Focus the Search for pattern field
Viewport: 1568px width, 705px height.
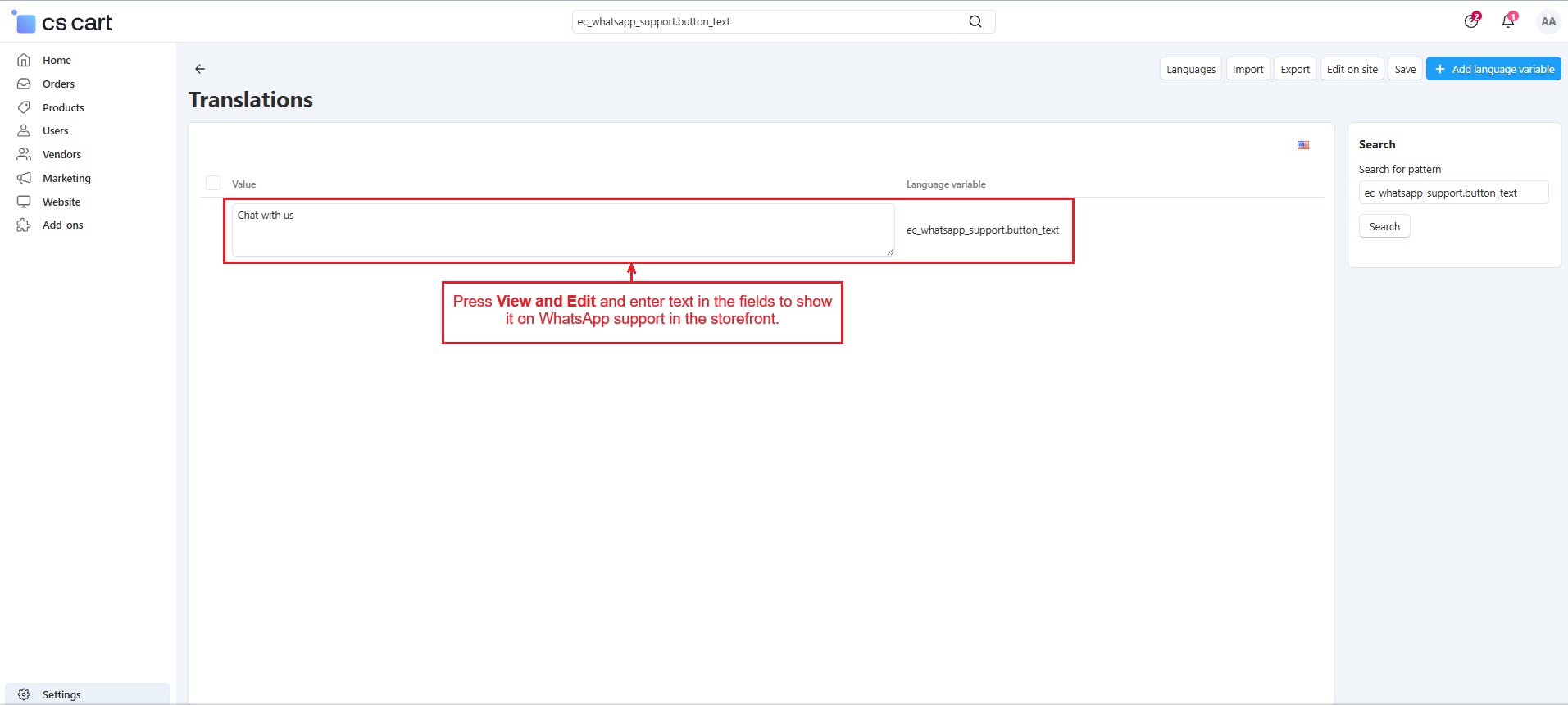point(1452,193)
